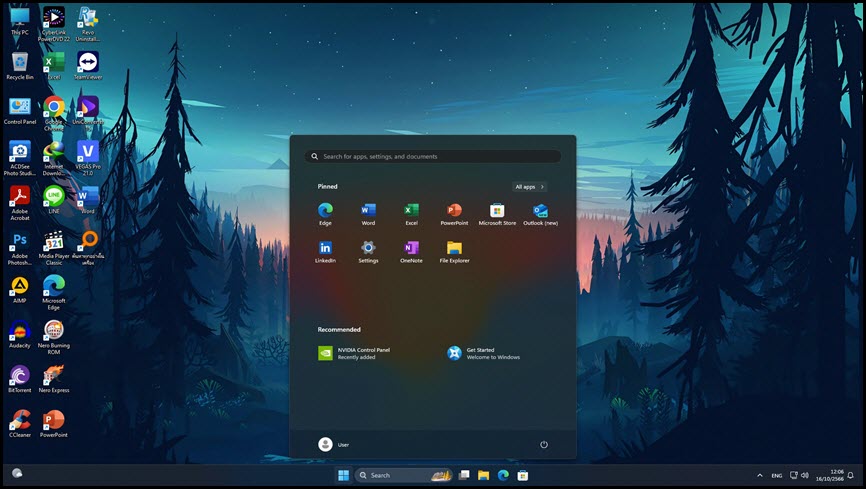
Task: Select Control Panel desktop icon
Action: (20, 111)
